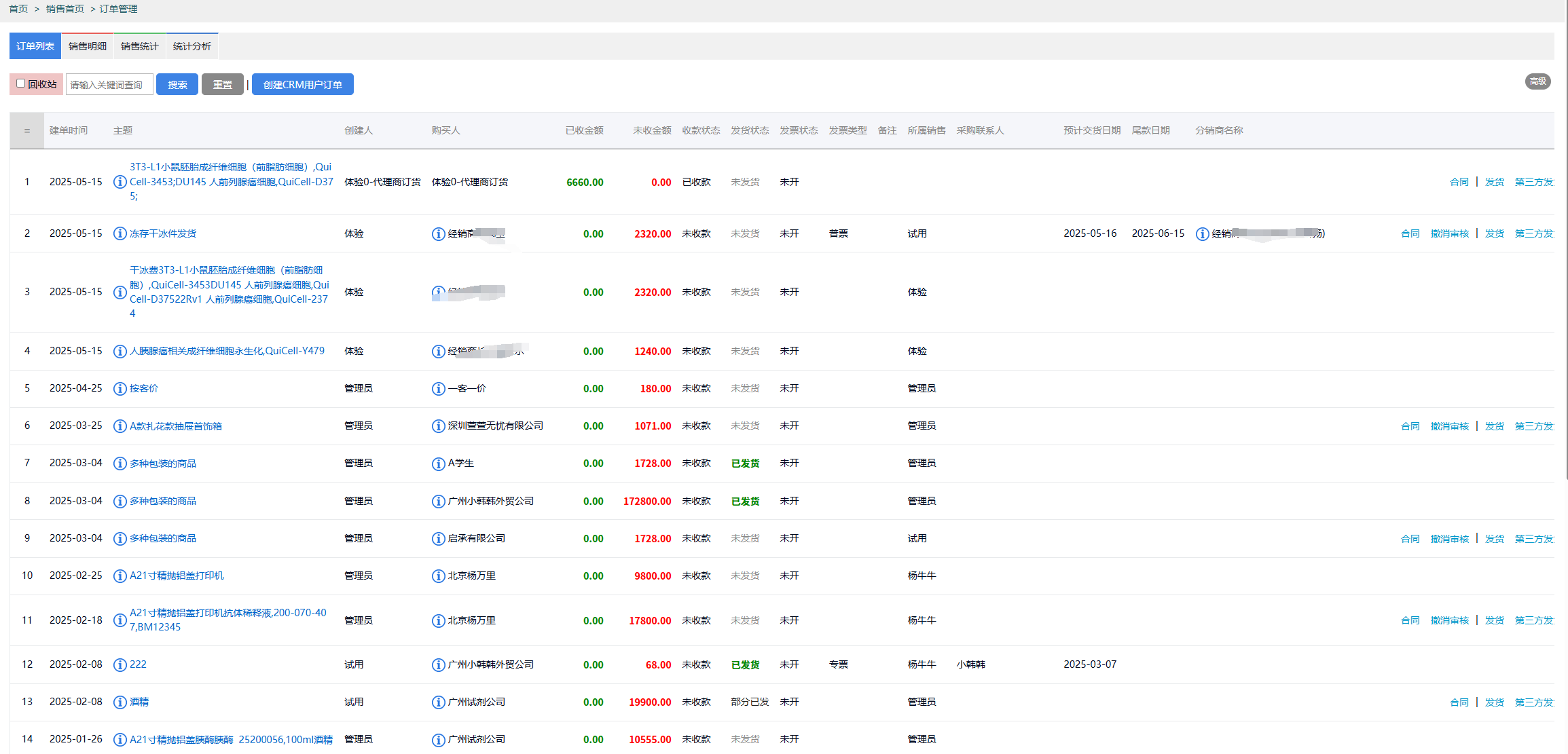Click buyer info icon for 北京杨万里 row 10
The width and height of the screenshot is (1568, 754).
(439, 576)
